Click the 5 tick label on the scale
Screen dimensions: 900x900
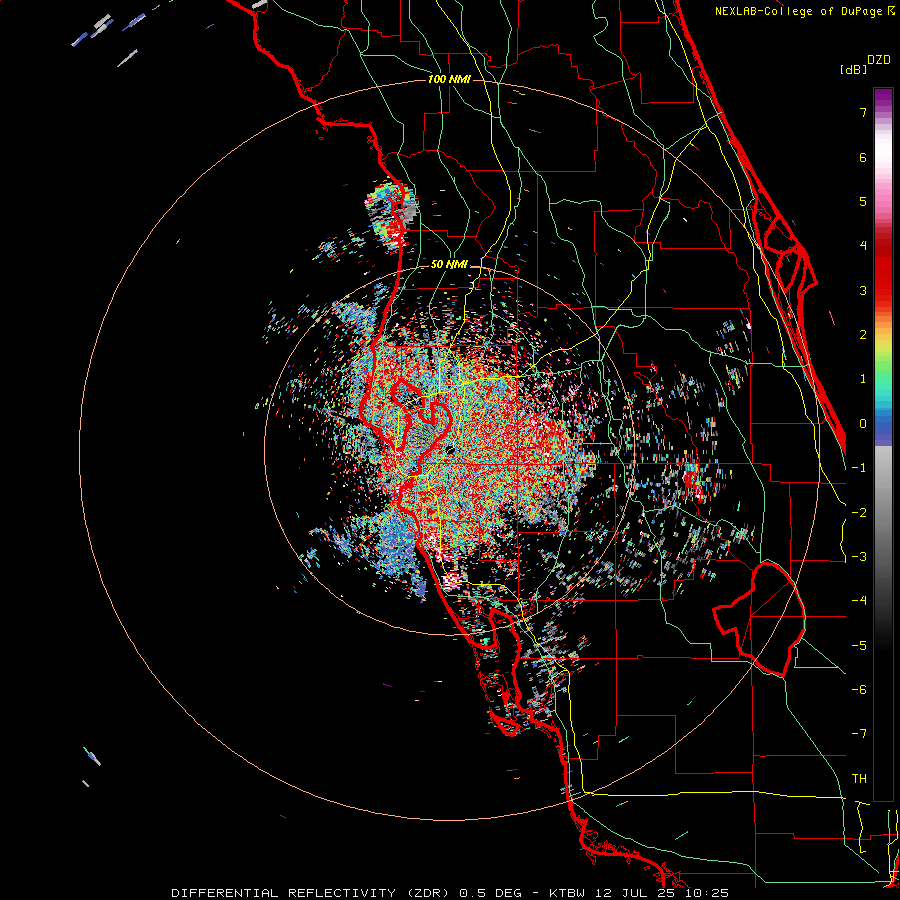click(863, 201)
